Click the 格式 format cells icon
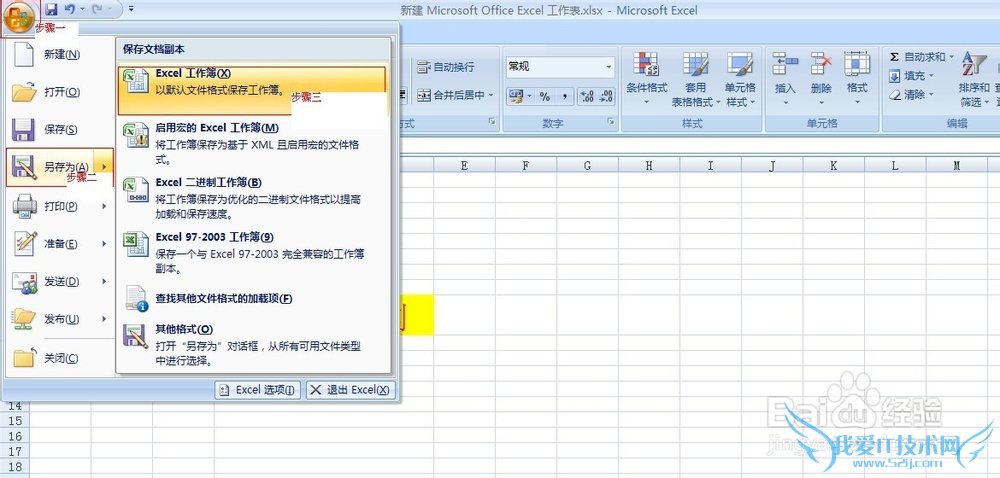Image resolution: width=1000 pixels, height=478 pixels. pyautogui.click(x=857, y=64)
